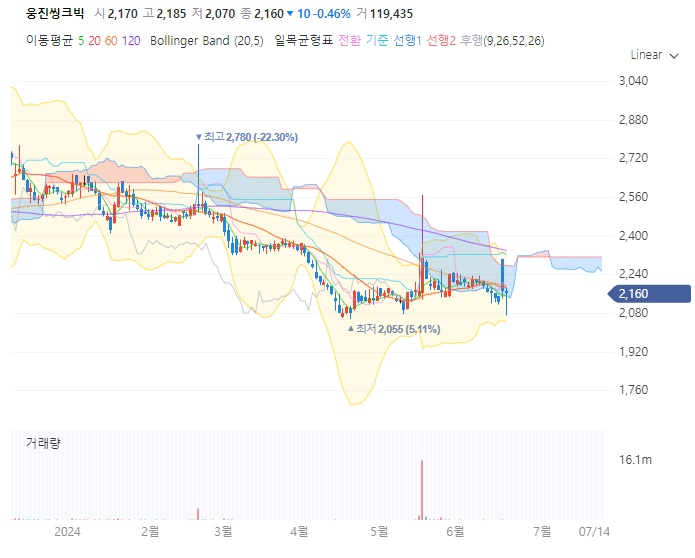The image size is (695, 558).
Task: Open the Linear scale dropdown
Action: (654, 55)
